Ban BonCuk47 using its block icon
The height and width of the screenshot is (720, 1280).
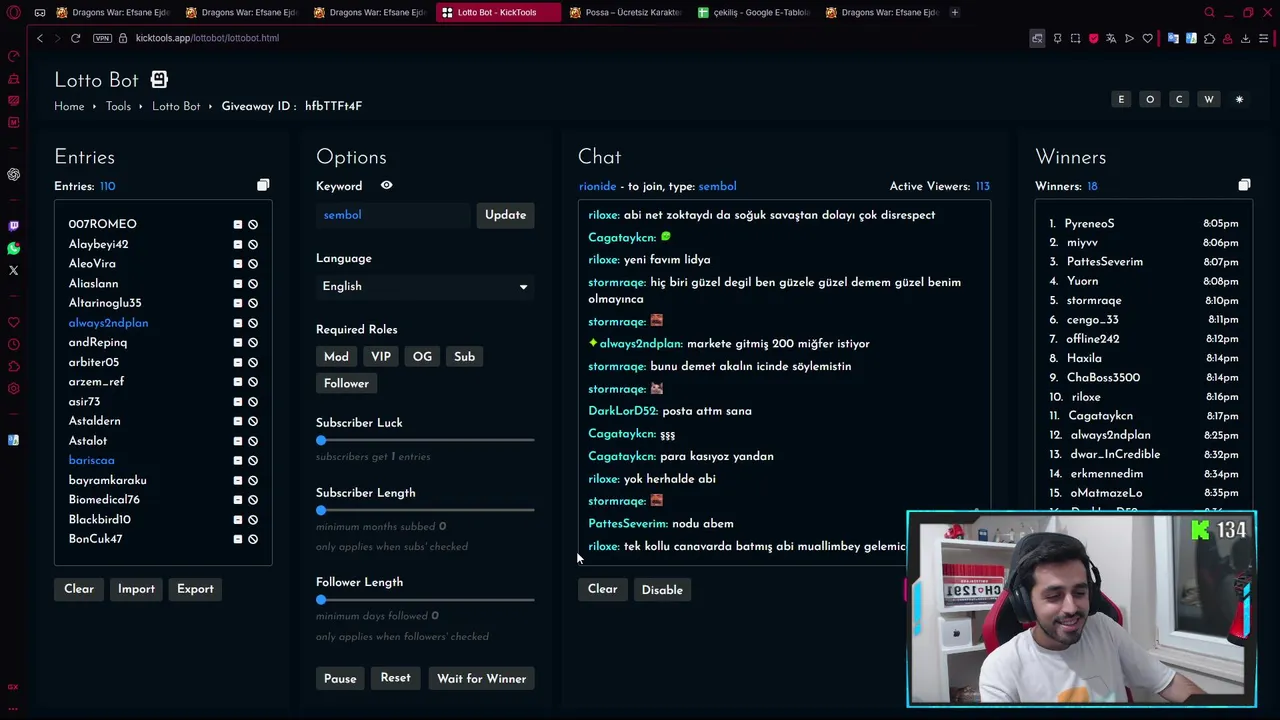point(253,539)
